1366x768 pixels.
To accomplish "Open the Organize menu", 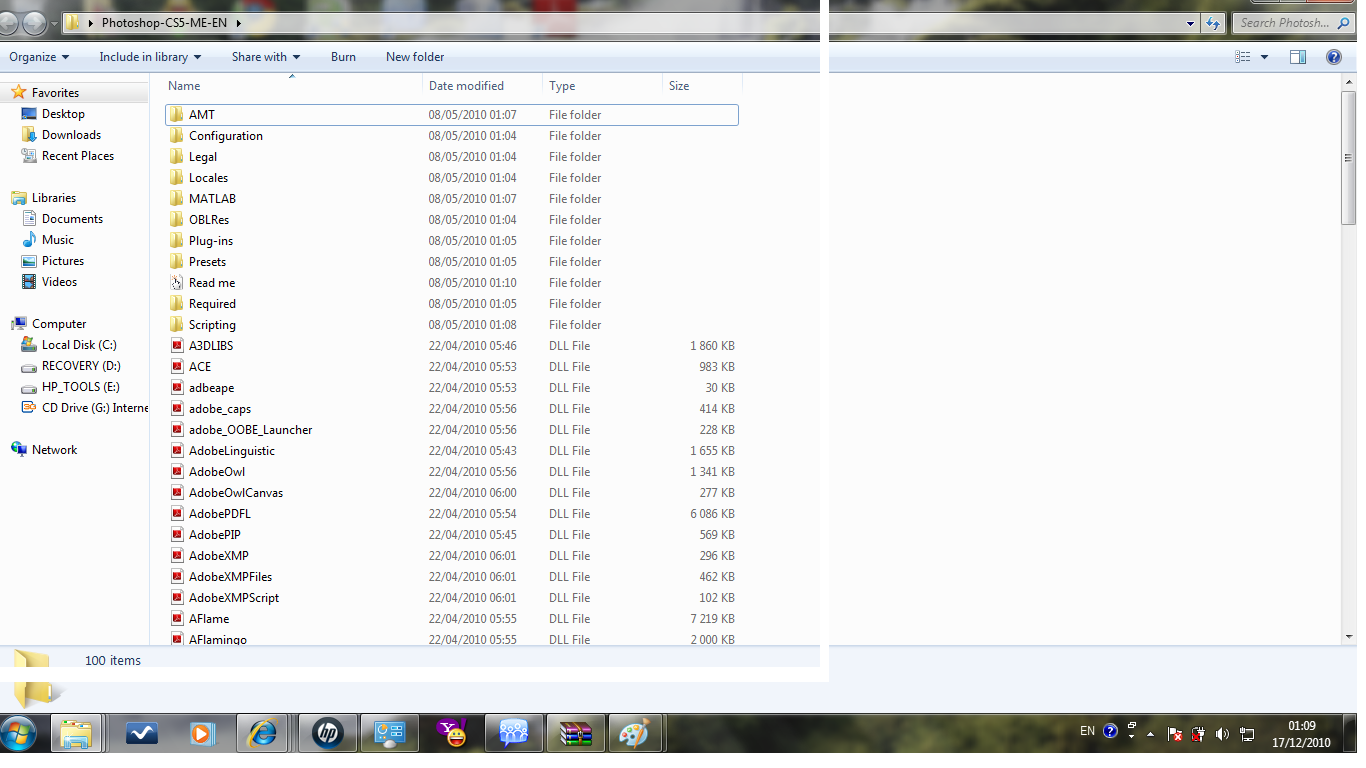I will (39, 57).
